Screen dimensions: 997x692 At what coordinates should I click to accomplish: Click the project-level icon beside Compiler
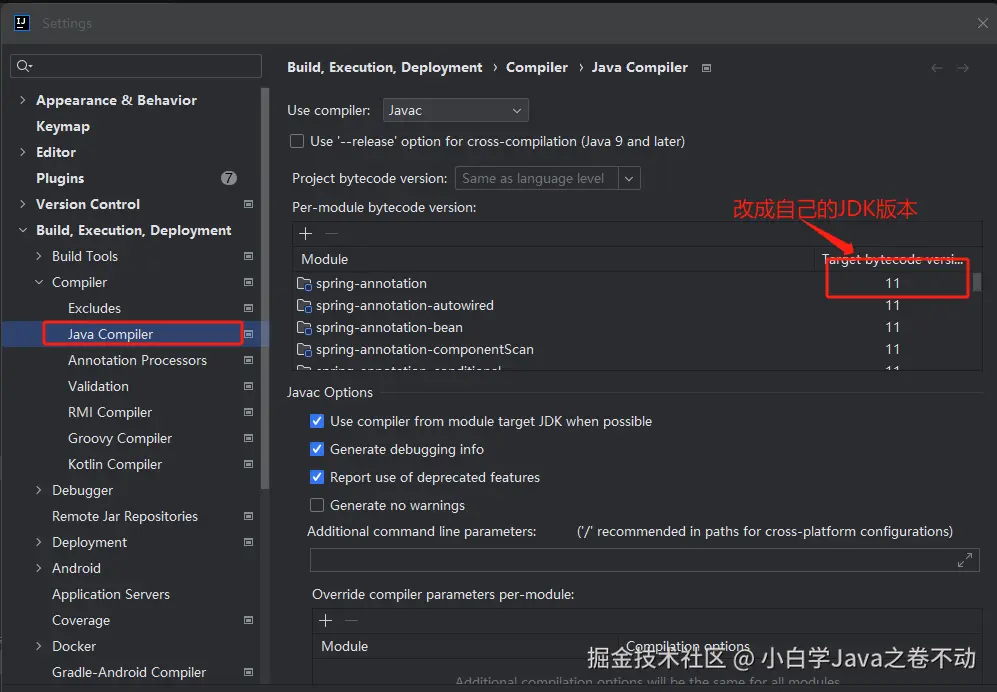(x=249, y=282)
